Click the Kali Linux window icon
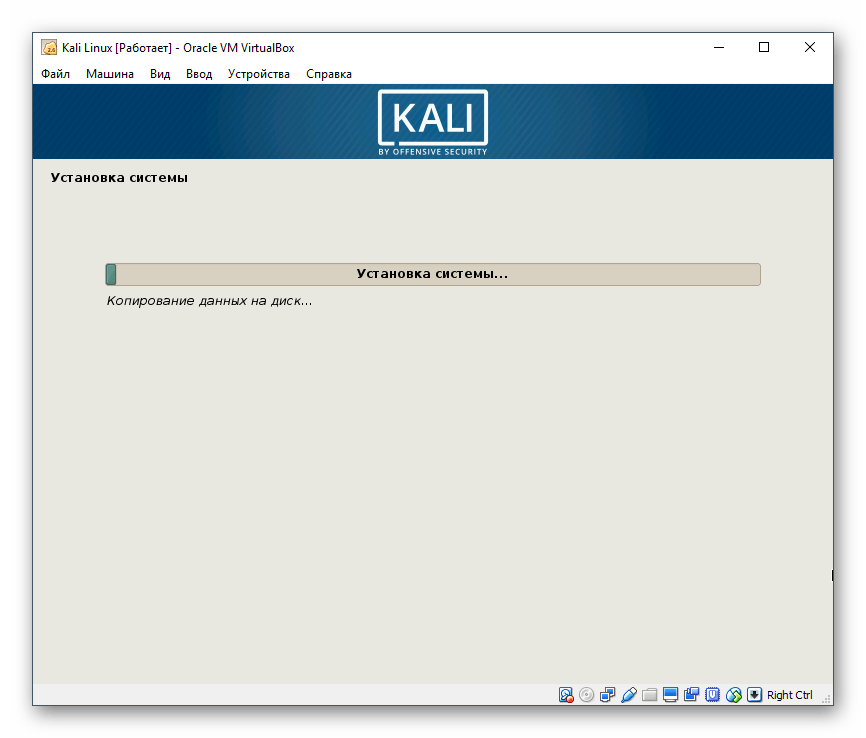Screen dimensions: 866x738 click(47, 47)
